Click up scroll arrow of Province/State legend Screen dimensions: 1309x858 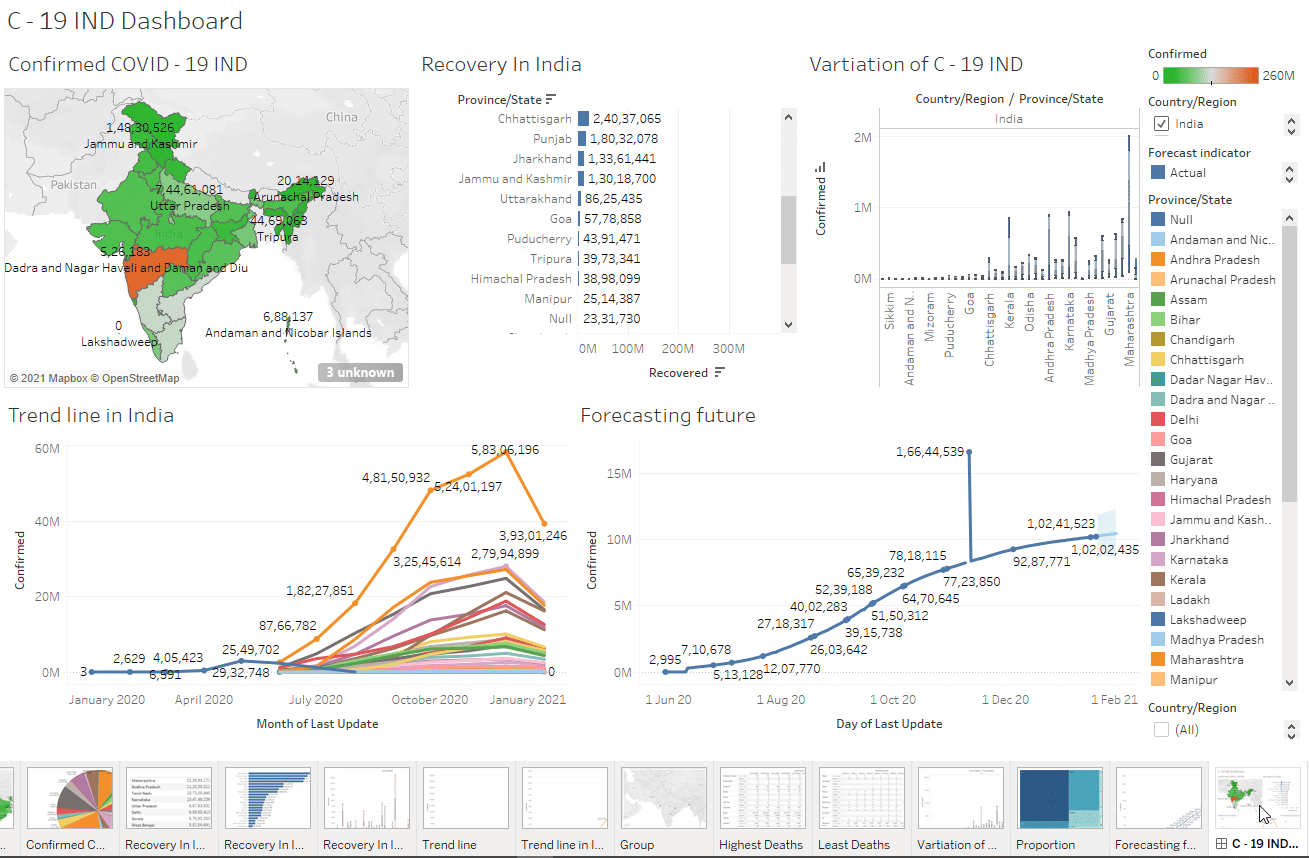coord(1290,216)
